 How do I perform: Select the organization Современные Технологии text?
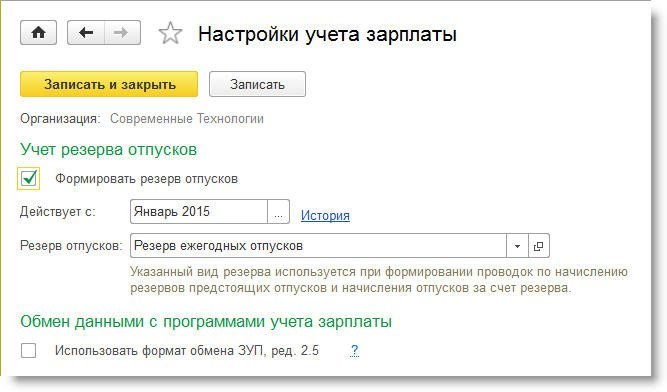tap(187, 119)
